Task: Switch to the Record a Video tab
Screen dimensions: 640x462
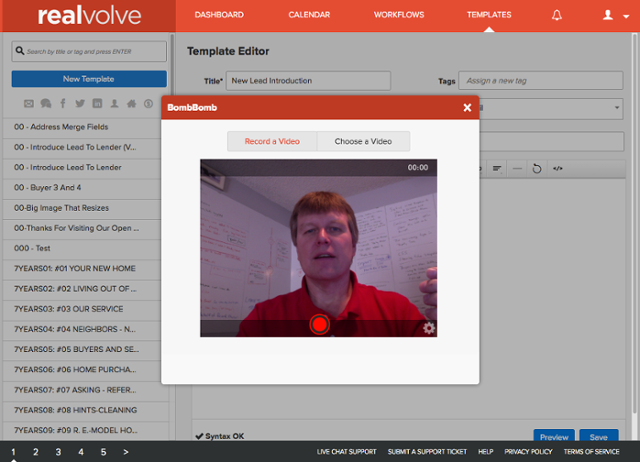Action: click(x=272, y=141)
